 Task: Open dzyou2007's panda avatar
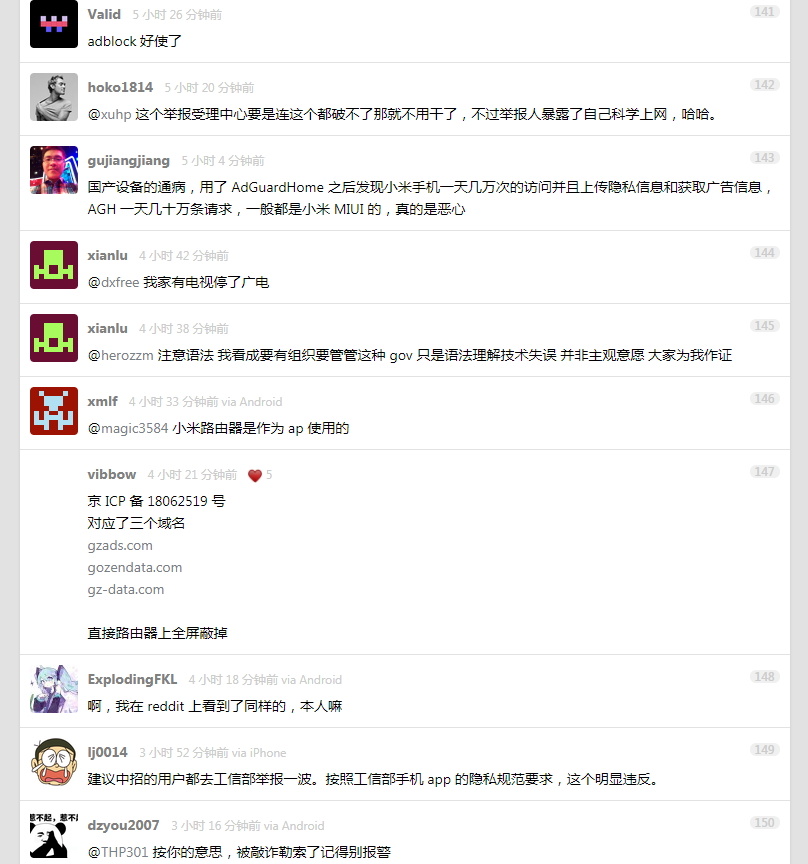[x=53, y=835]
